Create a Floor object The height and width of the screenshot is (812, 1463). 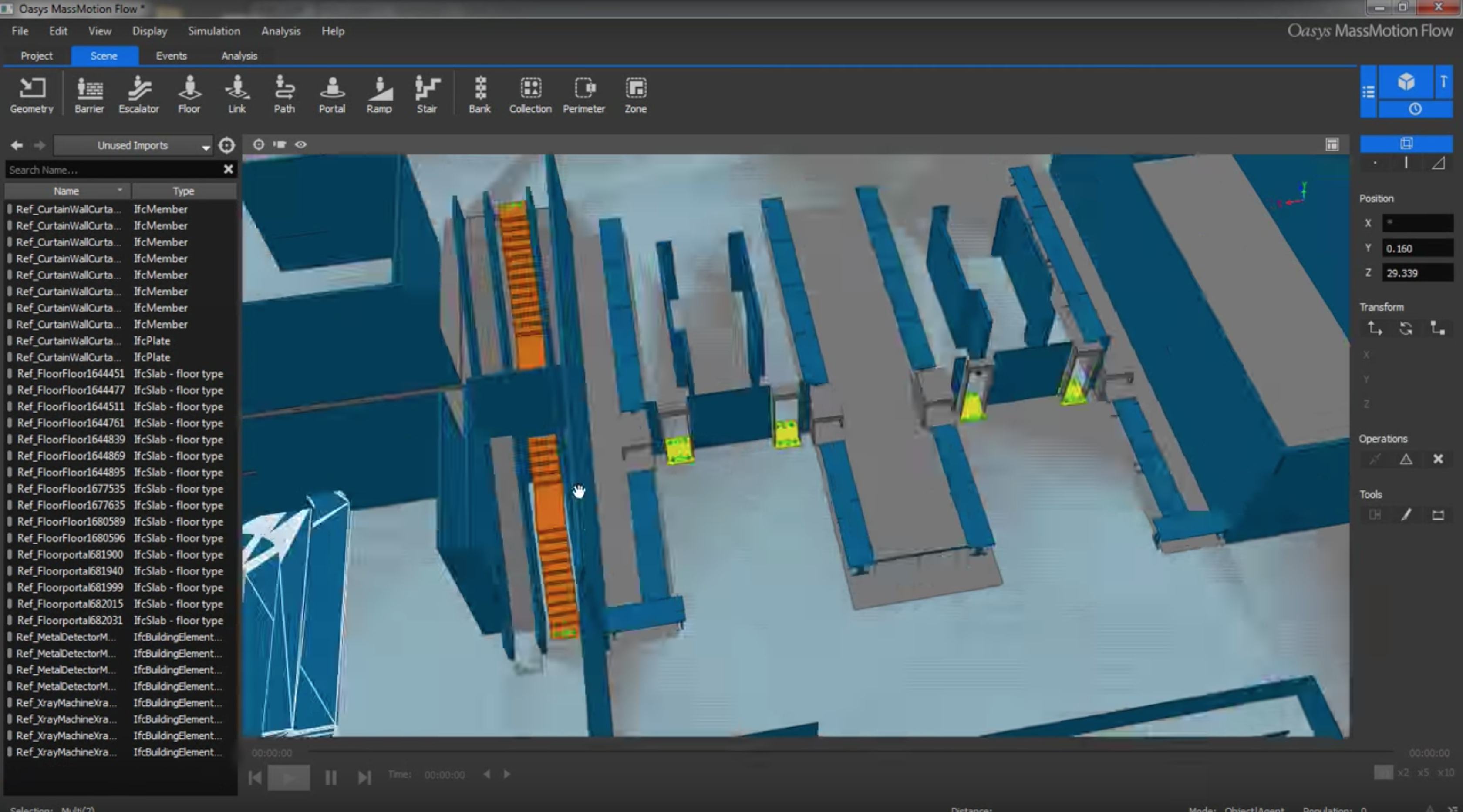coord(189,95)
